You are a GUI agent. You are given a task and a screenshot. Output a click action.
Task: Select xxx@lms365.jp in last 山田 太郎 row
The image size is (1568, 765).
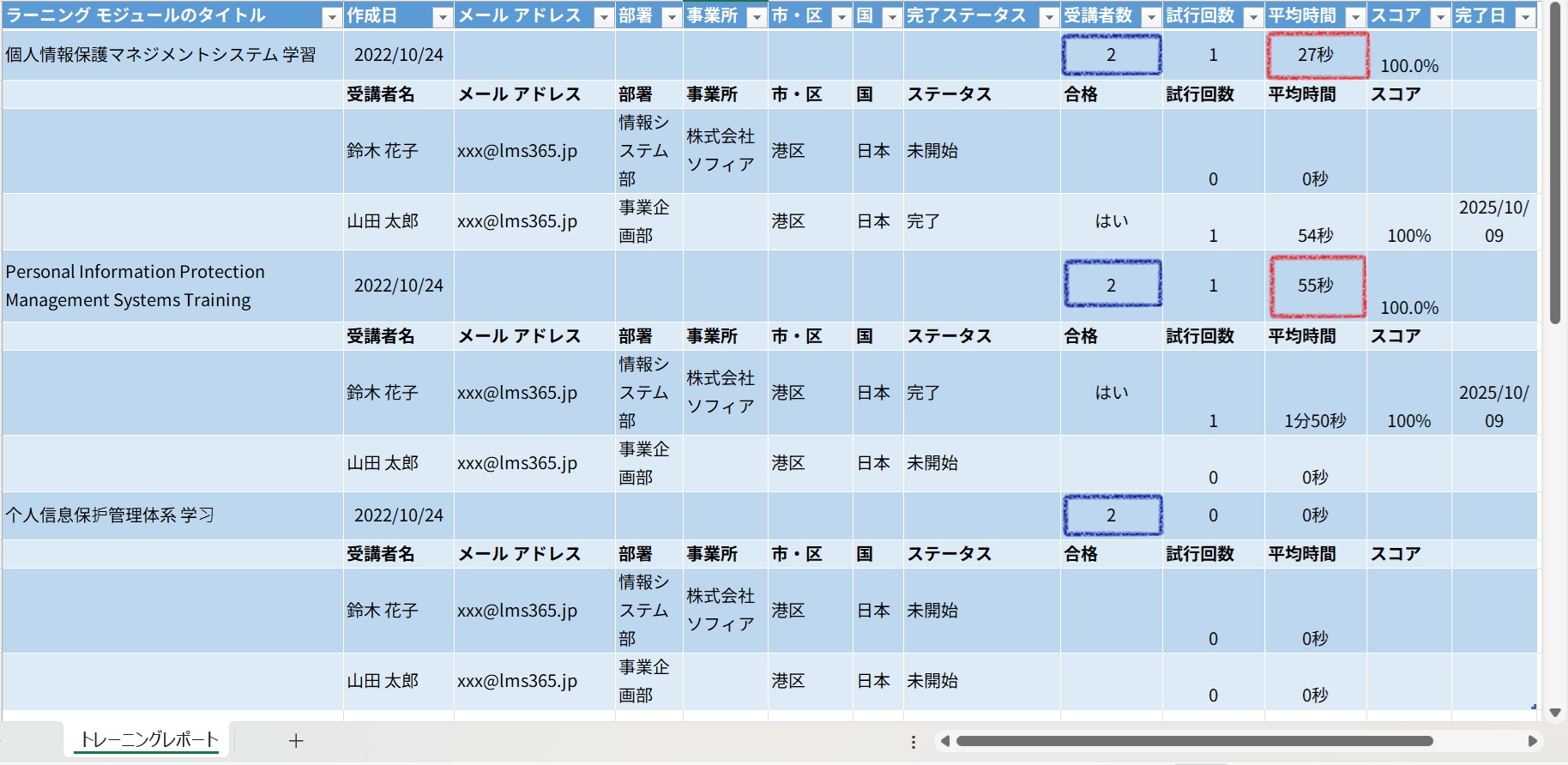coord(534,681)
